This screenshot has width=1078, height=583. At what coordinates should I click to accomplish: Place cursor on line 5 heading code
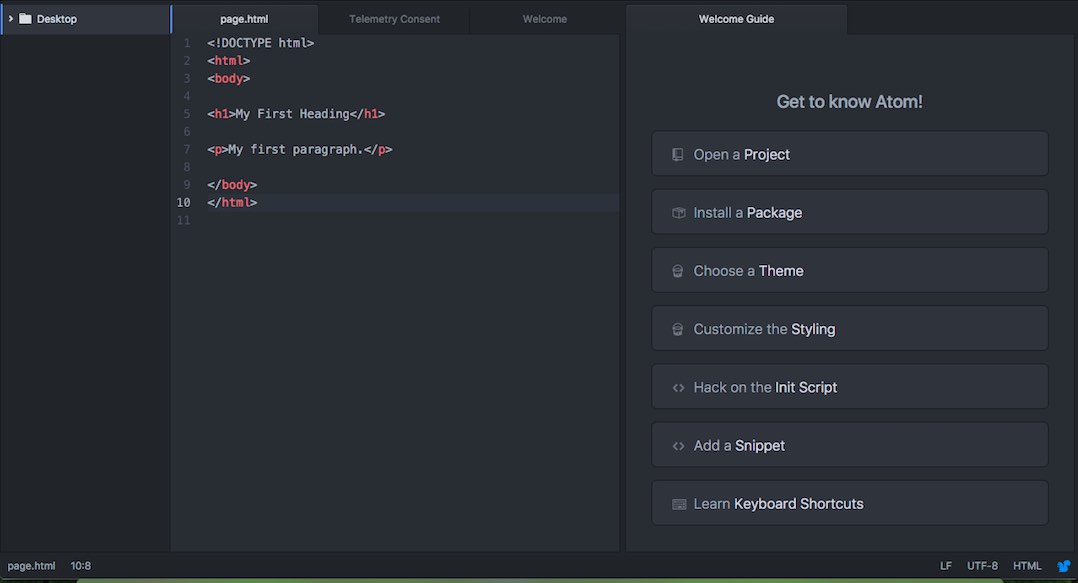296,114
